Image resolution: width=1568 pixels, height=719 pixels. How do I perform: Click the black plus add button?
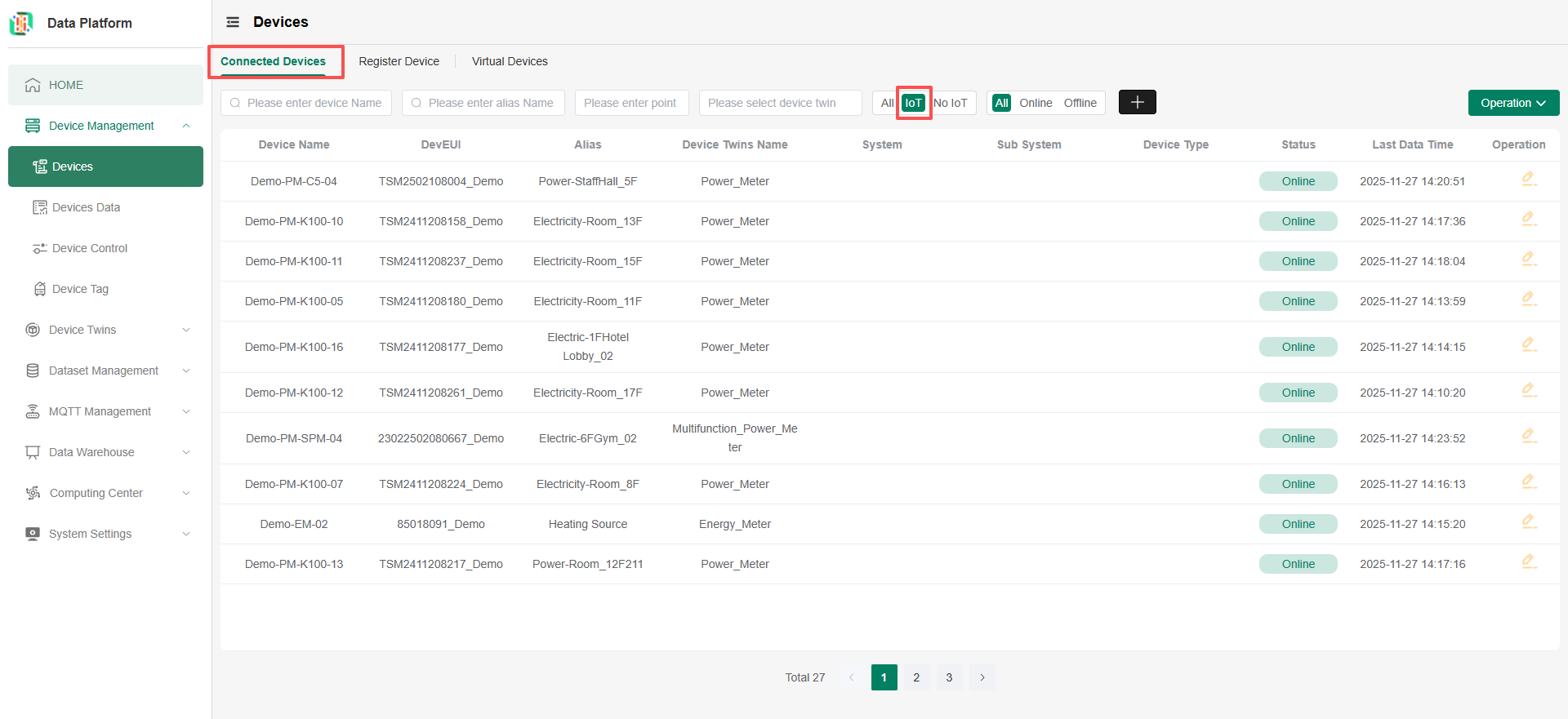click(x=1137, y=102)
